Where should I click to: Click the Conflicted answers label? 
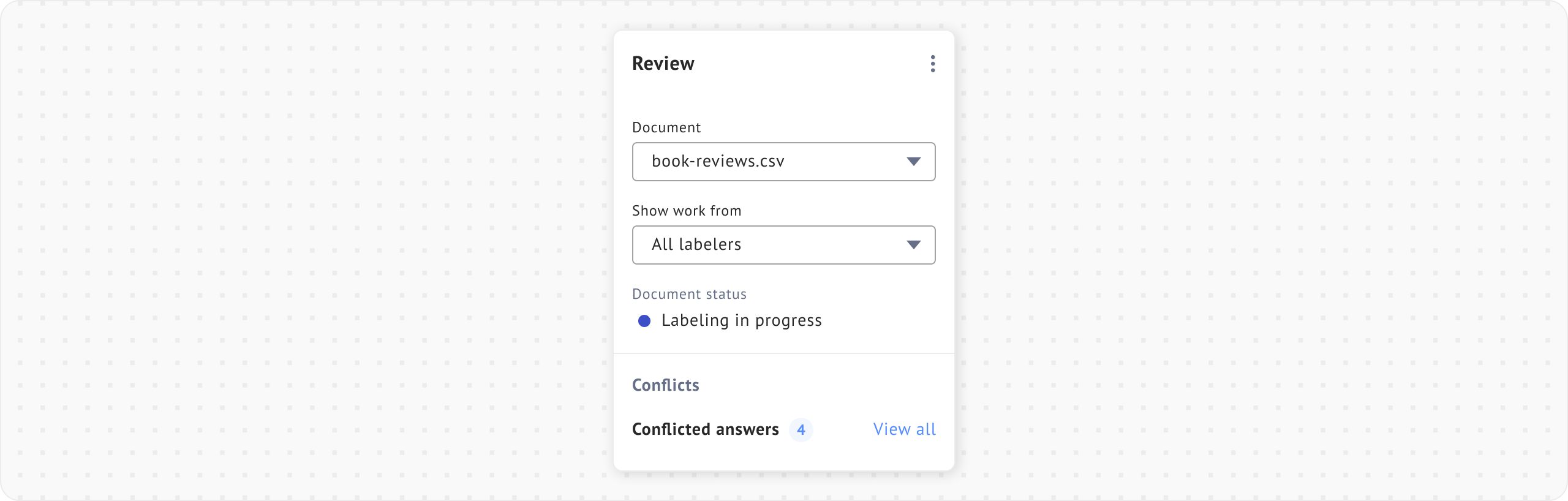coord(706,429)
